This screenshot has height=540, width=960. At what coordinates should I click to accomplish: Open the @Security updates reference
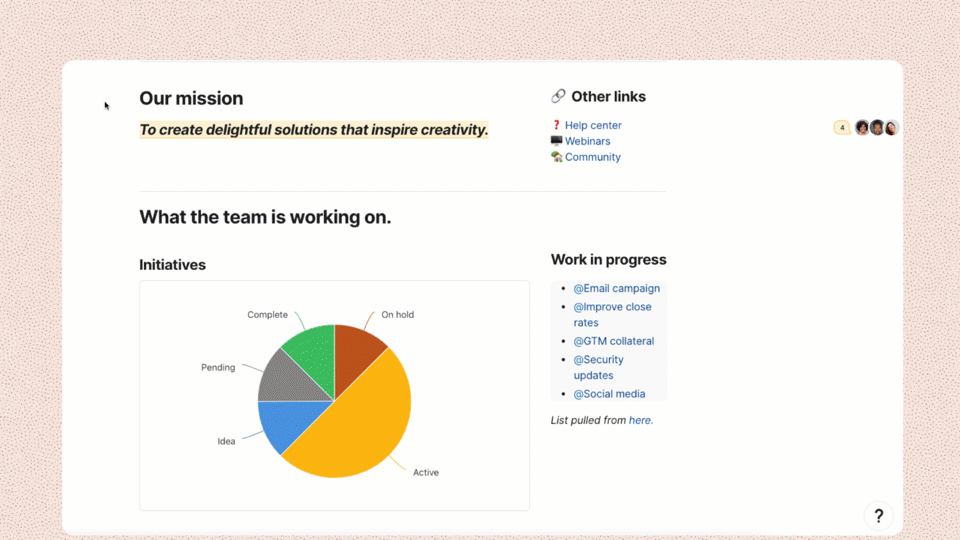tap(598, 360)
